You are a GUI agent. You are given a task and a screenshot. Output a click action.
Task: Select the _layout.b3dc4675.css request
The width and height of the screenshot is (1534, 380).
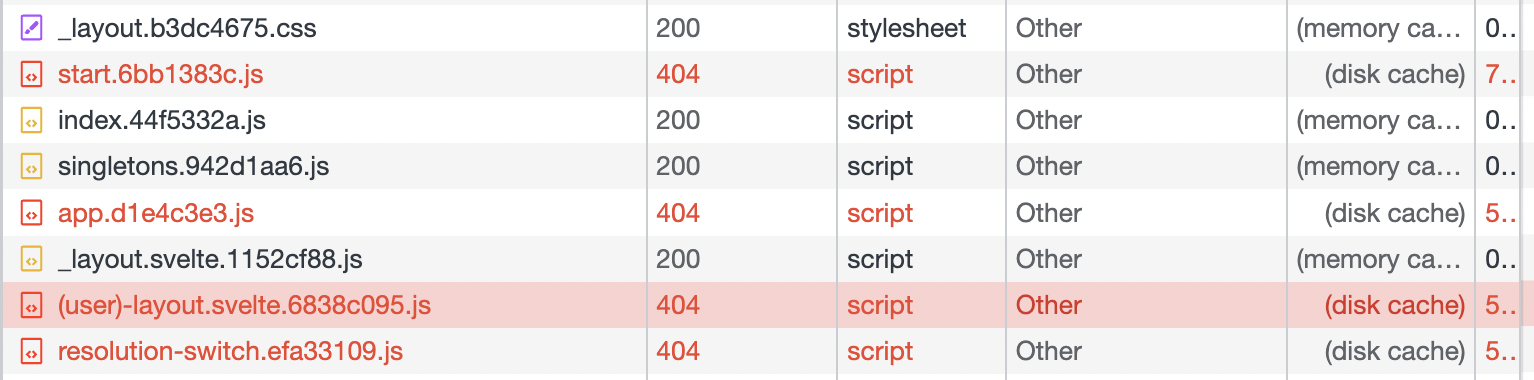click(x=187, y=29)
